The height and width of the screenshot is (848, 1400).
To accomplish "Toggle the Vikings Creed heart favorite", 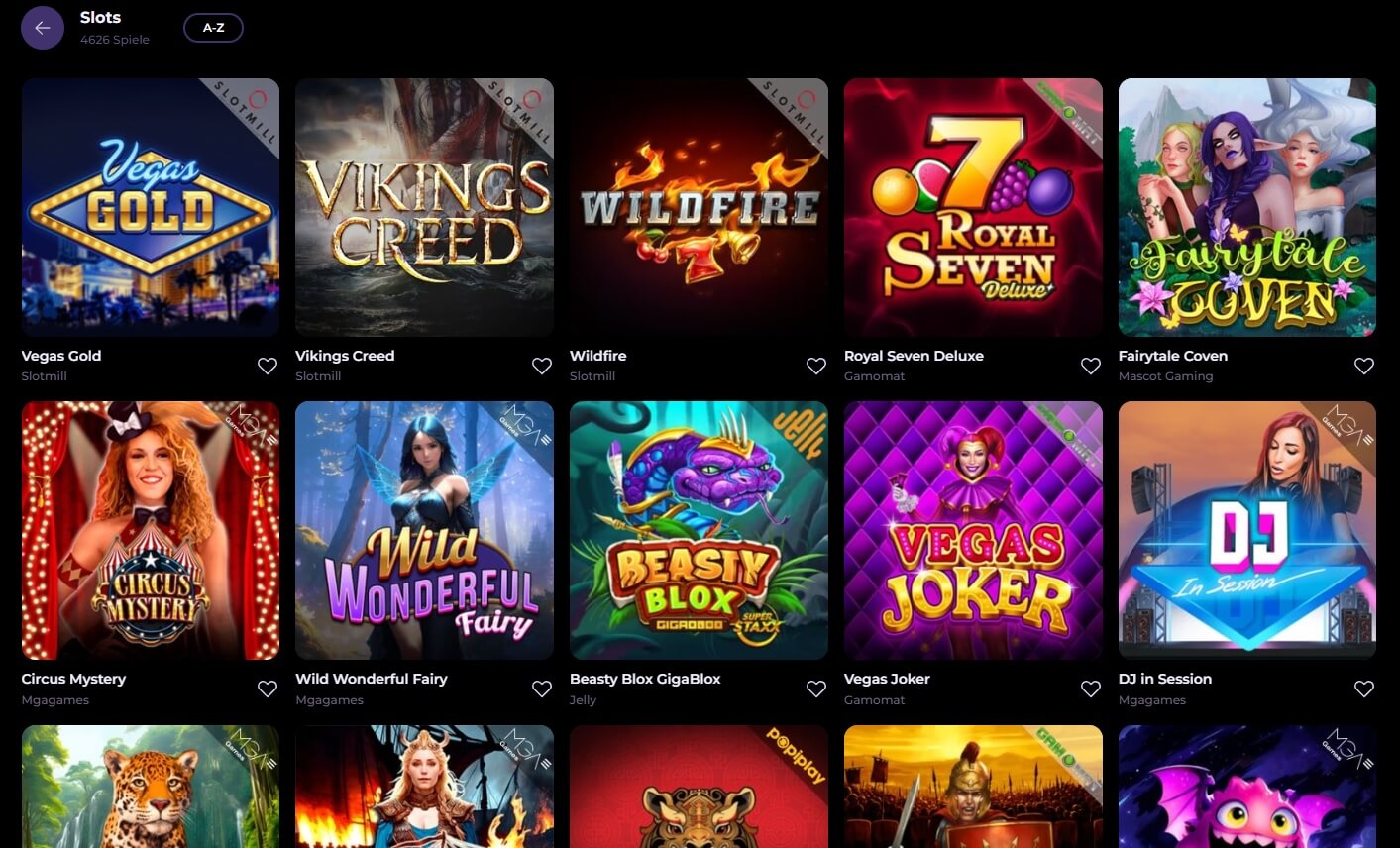I will pyautogui.click(x=542, y=366).
